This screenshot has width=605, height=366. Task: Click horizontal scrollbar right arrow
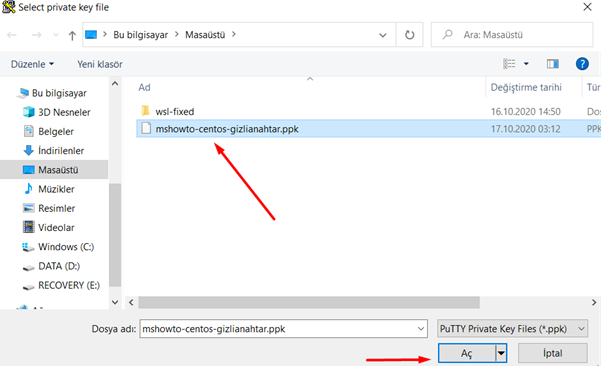point(594,302)
